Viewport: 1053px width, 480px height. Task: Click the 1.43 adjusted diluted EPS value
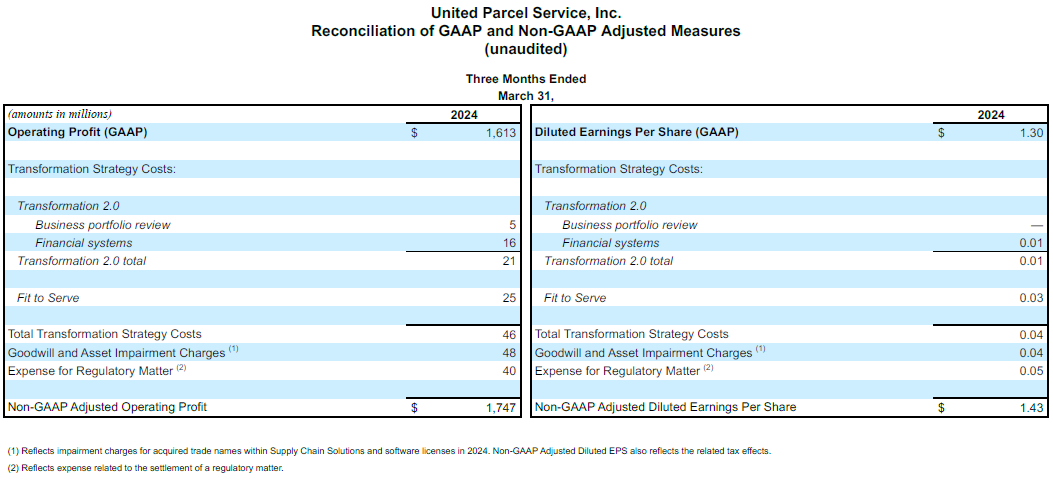(x=1032, y=407)
